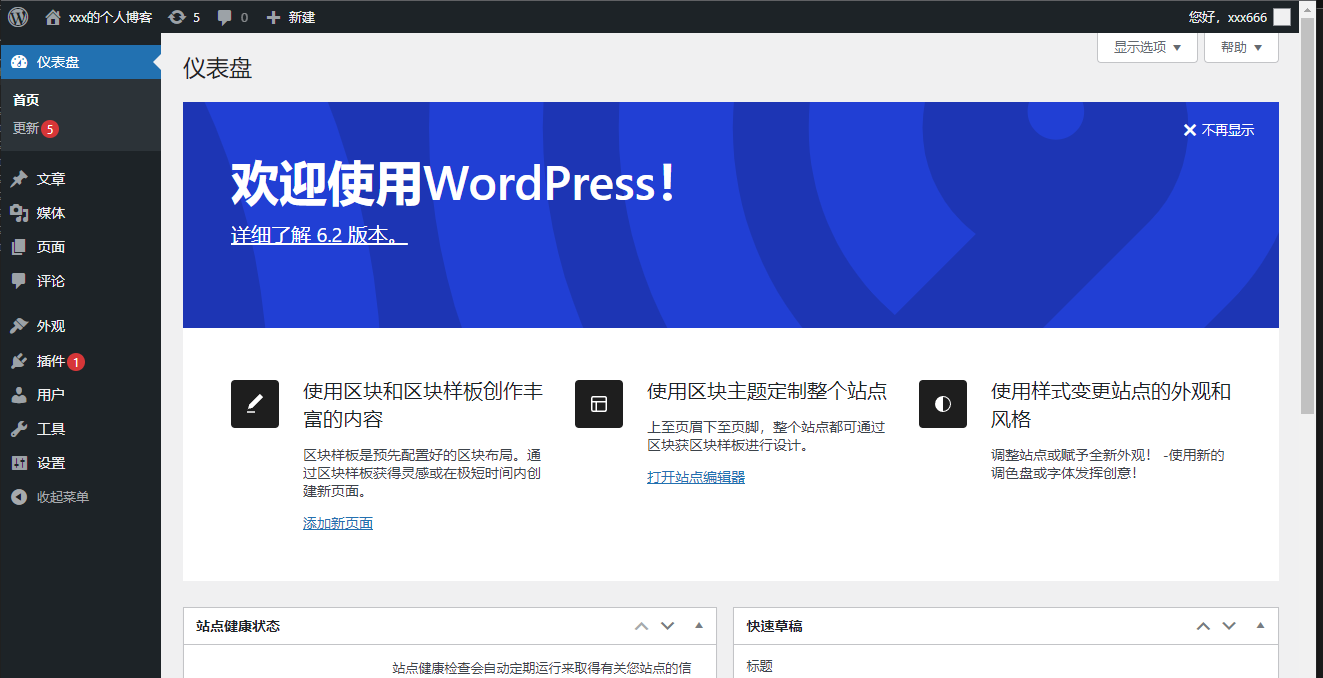The image size is (1323, 678).
Task: Click 收起菜单 collapse menu text
Action: (x=63, y=497)
